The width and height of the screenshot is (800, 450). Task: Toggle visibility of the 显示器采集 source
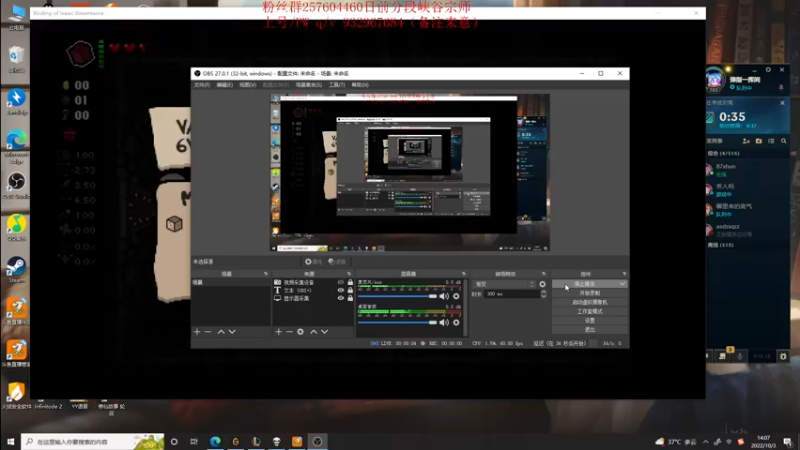[341, 298]
